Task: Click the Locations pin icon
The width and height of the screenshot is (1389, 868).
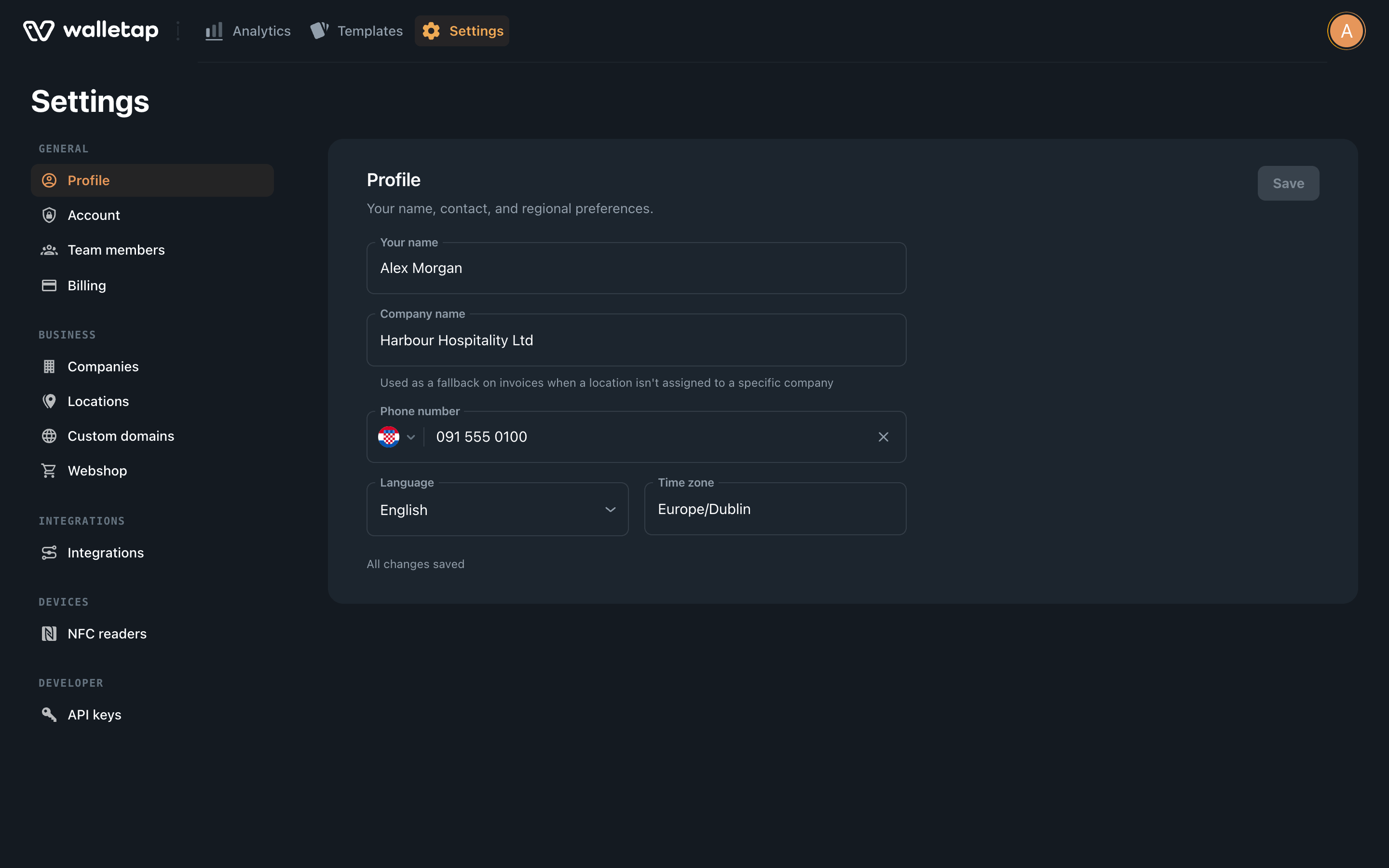Action: pyautogui.click(x=49, y=401)
